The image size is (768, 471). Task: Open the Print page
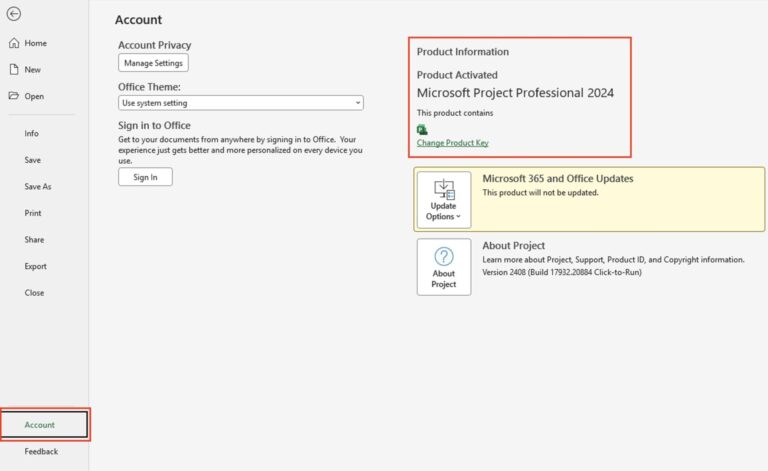(33, 213)
